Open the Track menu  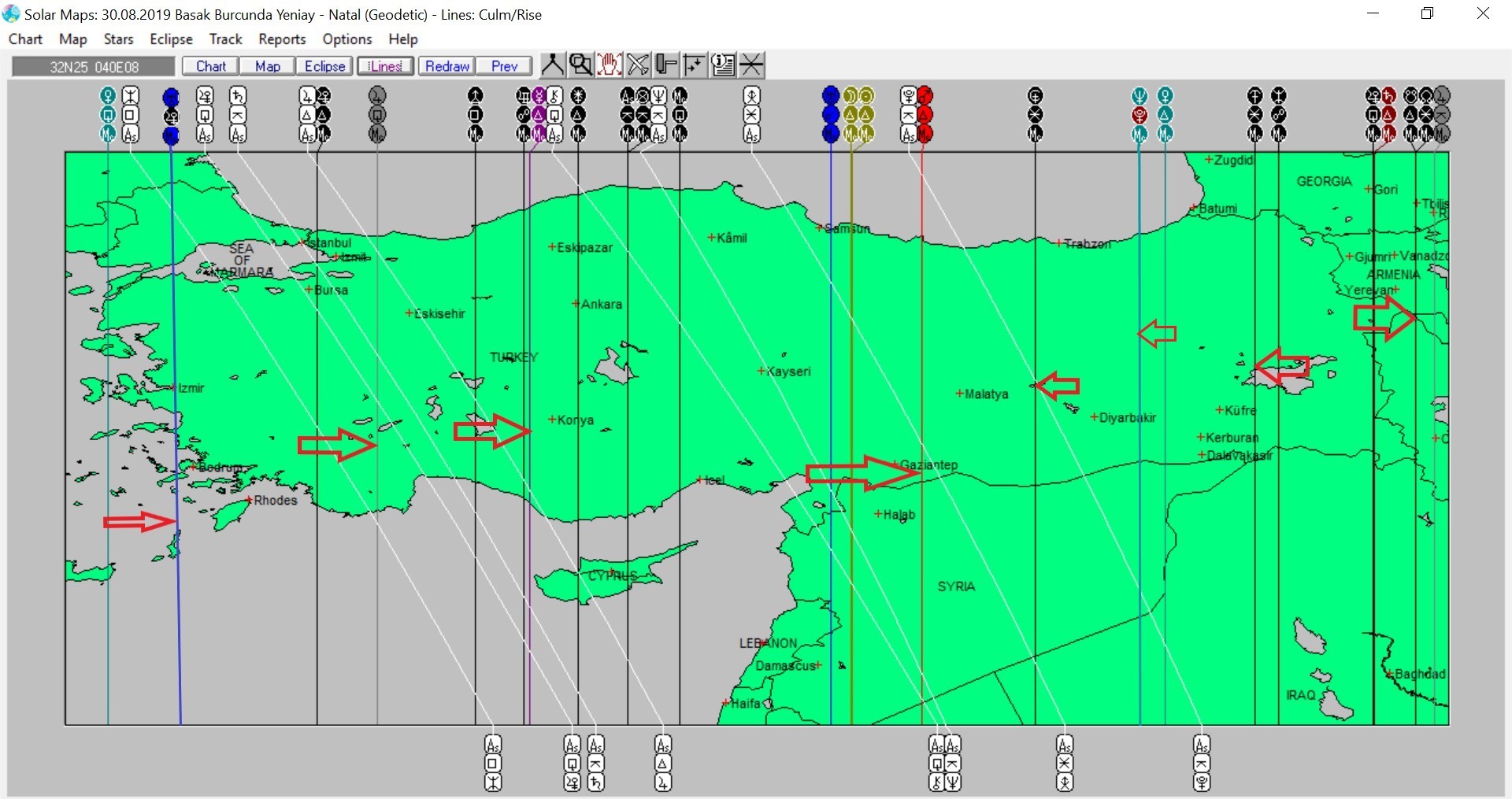pyautogui.click(x=225, y=39)
